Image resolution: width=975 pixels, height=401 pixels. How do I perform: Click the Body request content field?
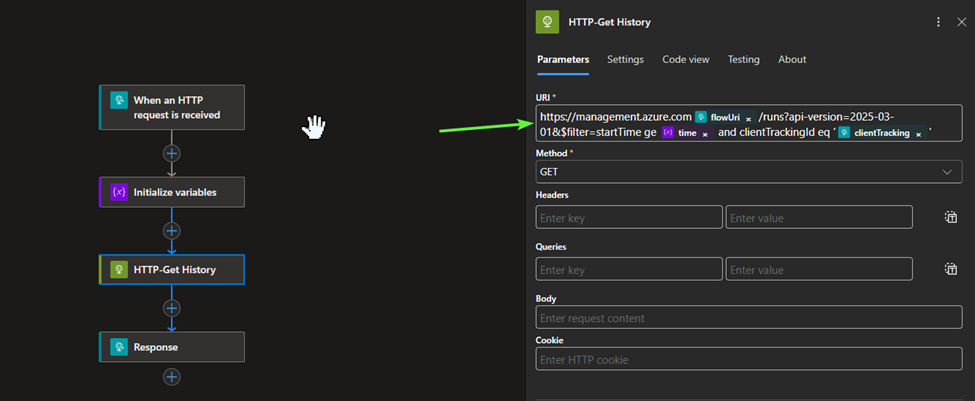pos(749,318)
